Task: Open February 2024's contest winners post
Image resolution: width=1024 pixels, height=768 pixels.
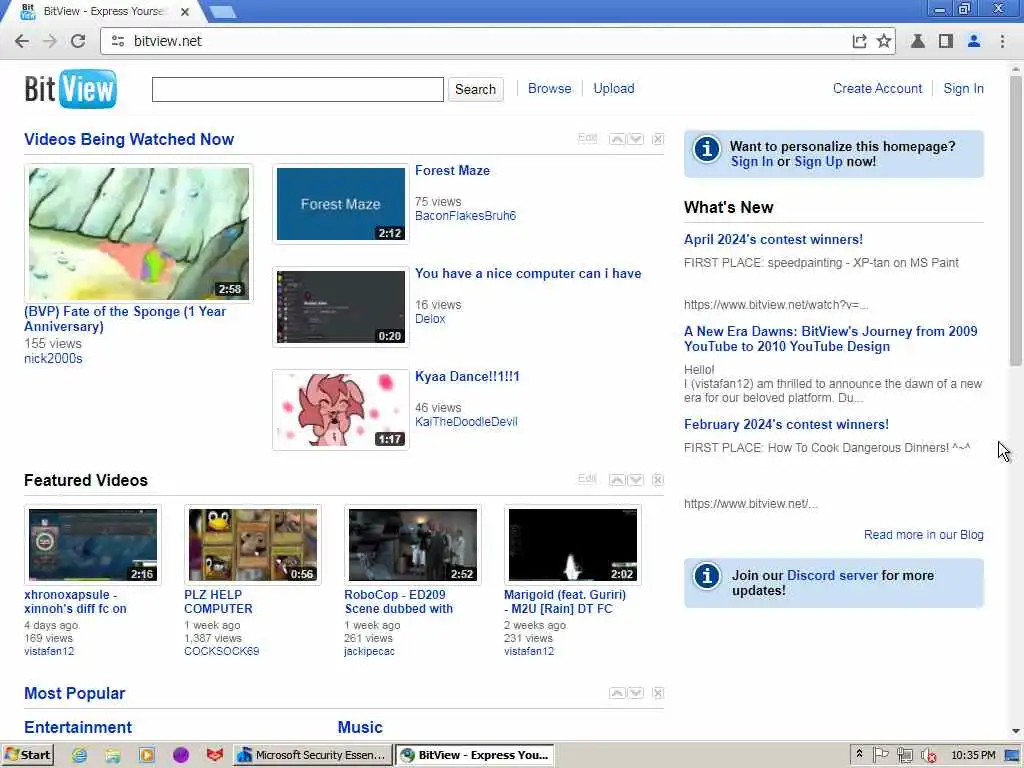Action: pos(786,424)
